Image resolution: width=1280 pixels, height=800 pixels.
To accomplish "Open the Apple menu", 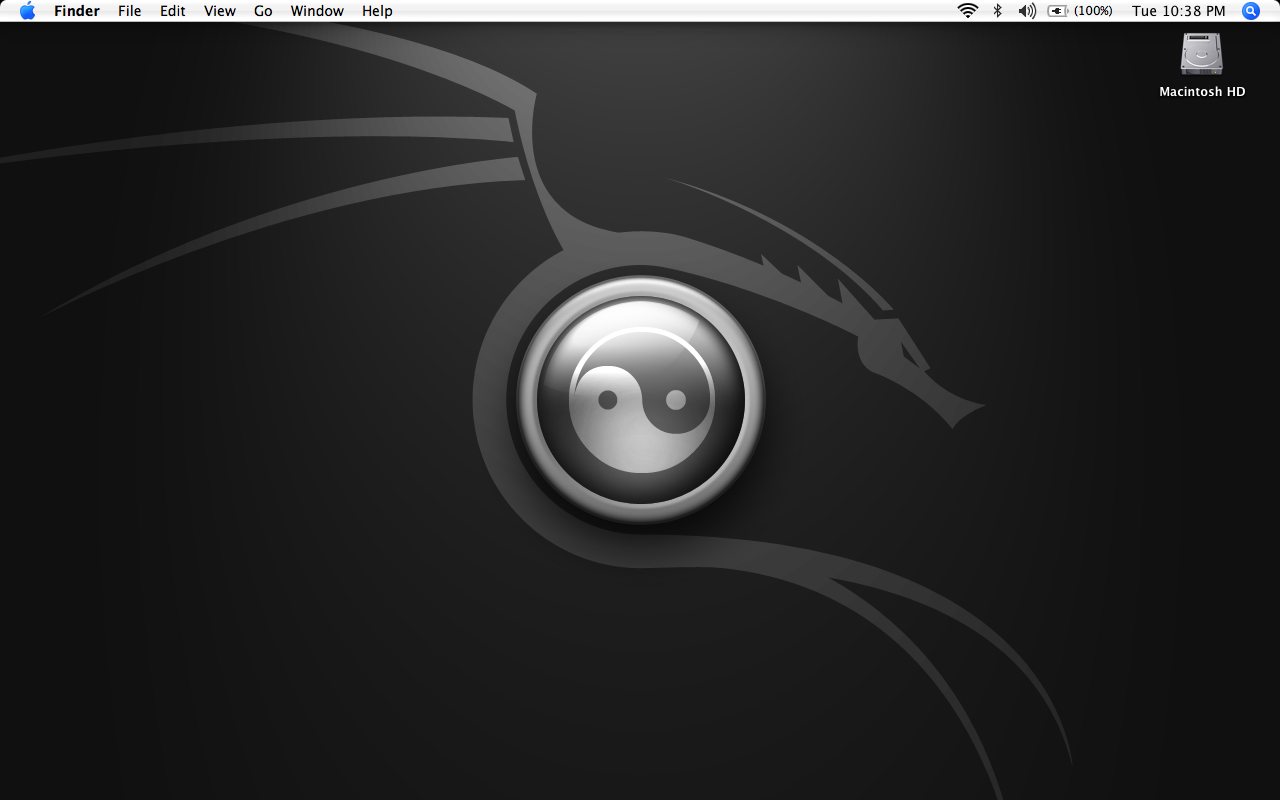I will point(27,11).
